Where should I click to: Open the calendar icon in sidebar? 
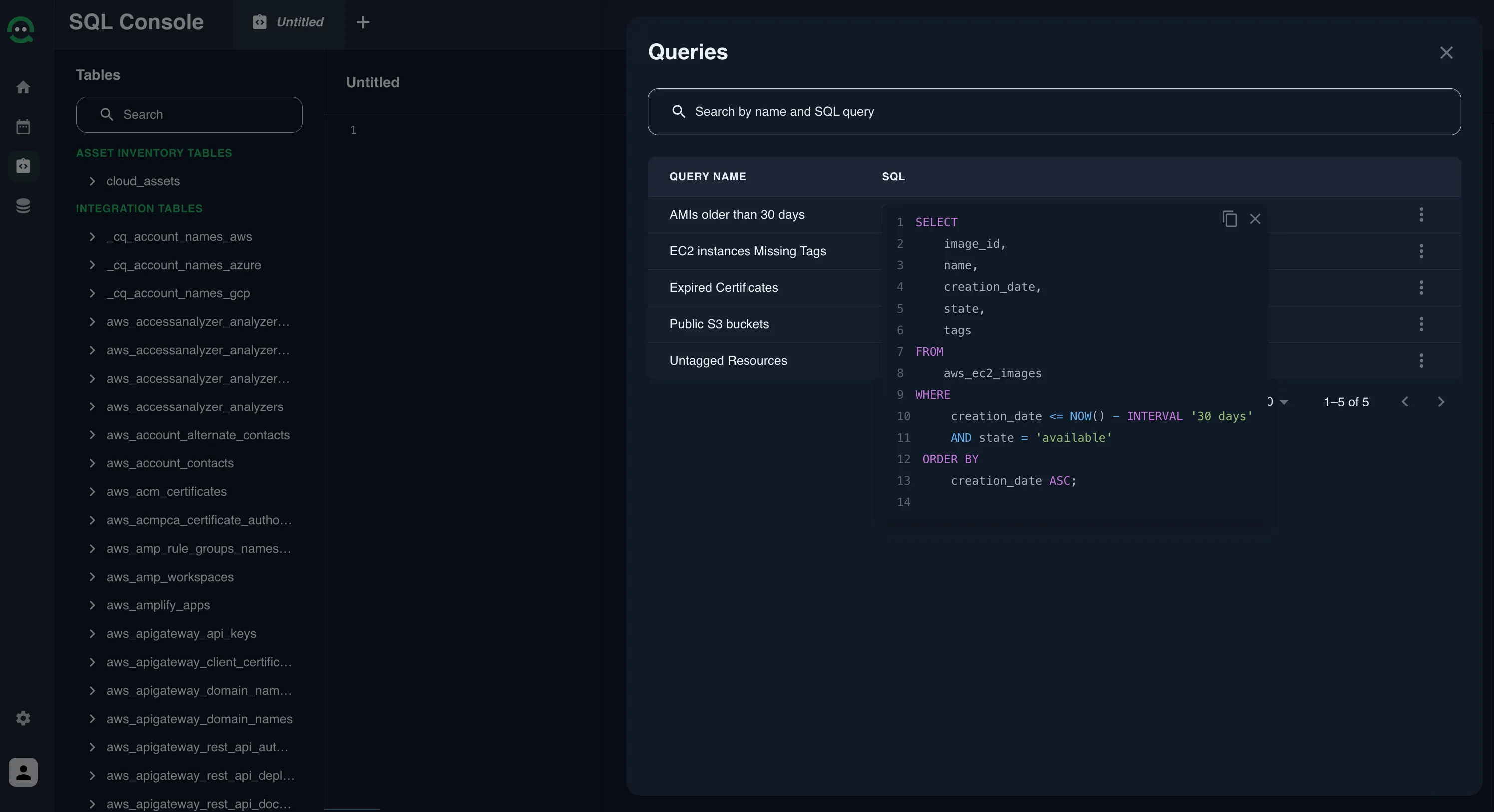[23, 127]
